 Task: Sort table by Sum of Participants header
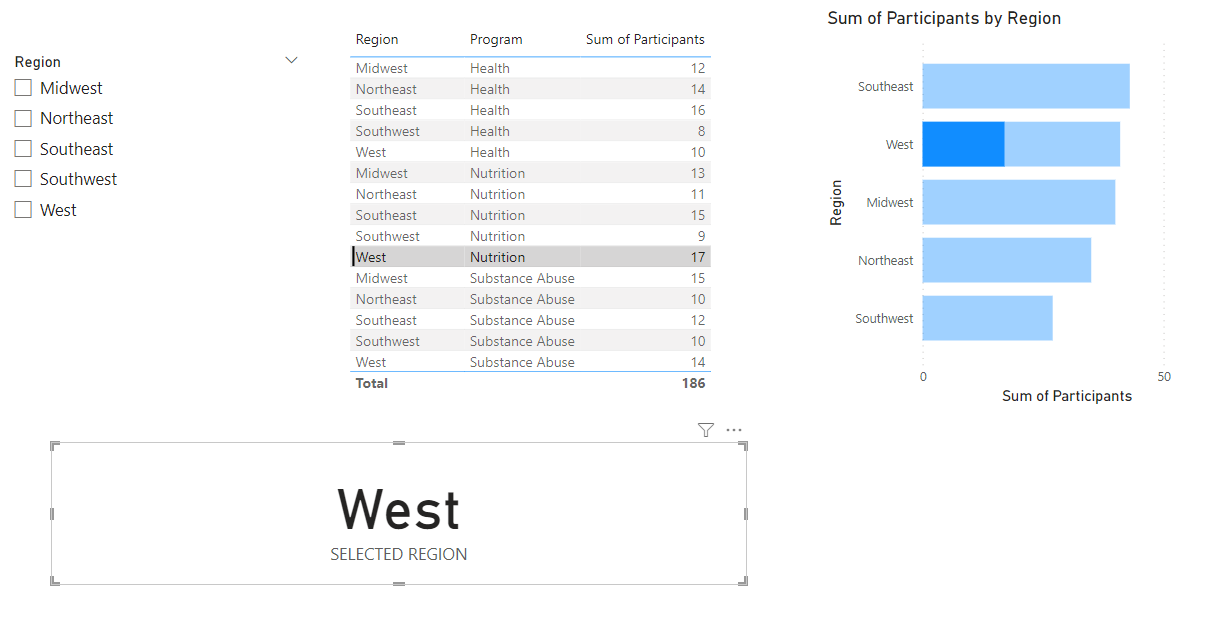pyautogui.click(x=646, y=39)
